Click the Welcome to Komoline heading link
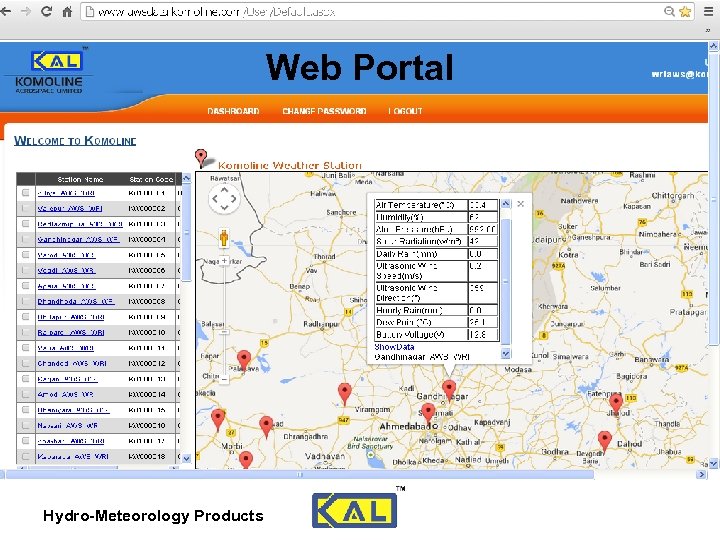Viewport: 720px width, 540px height. 75,141
